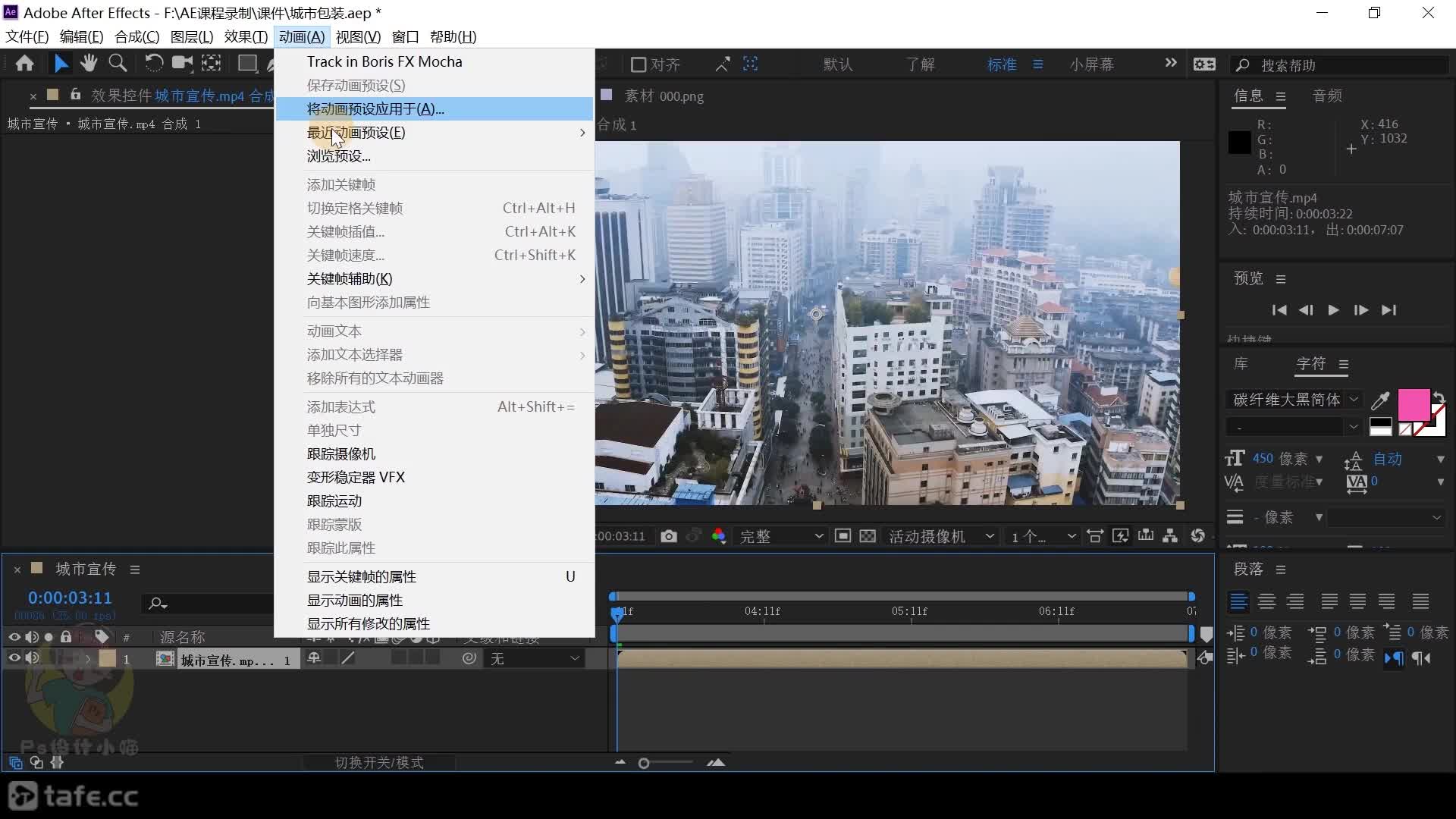
Task: Open the workspace overflow chevrons
Action: [1171, 63]
